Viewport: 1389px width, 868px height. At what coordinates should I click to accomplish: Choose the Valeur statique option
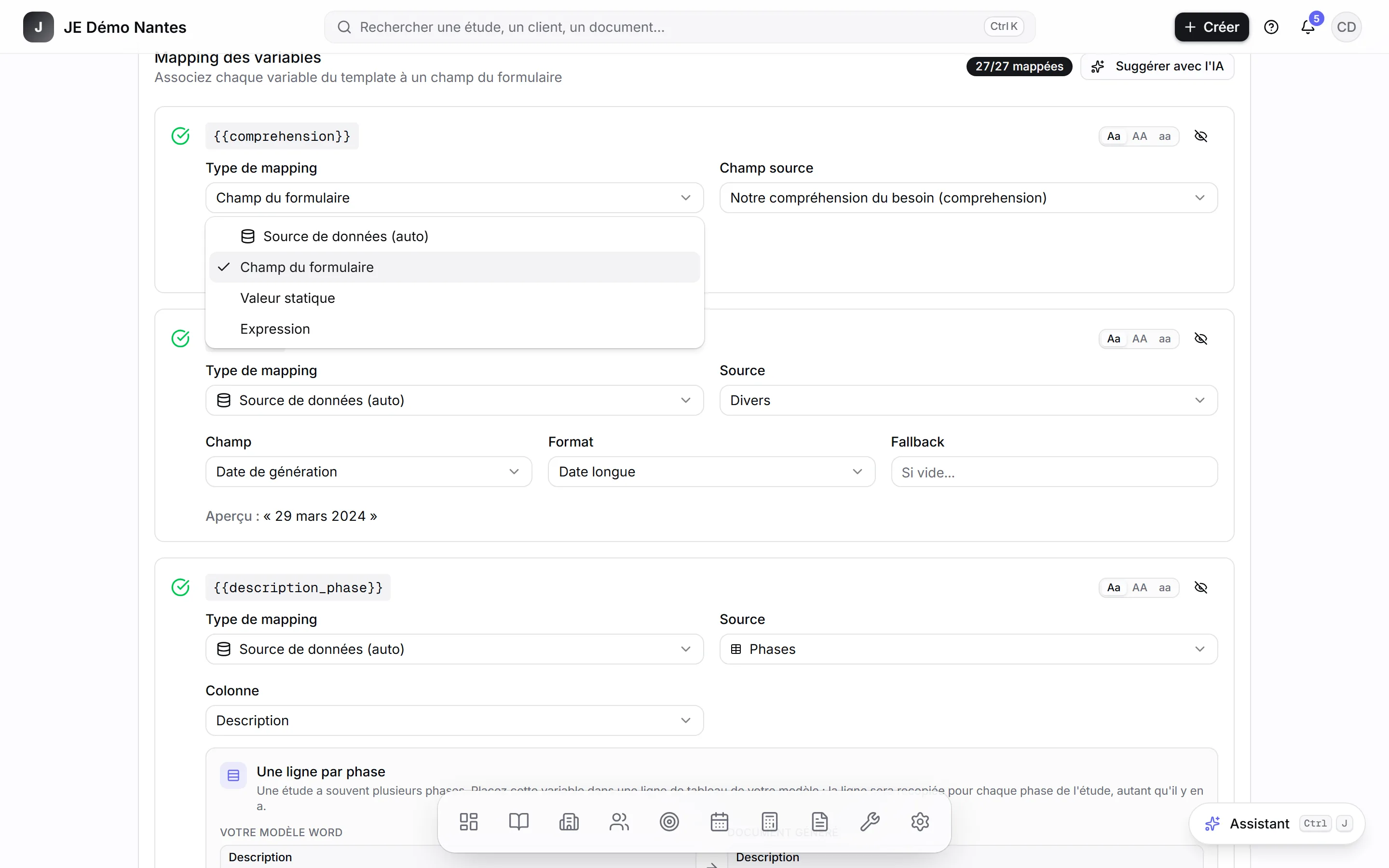(x=455, y=298)
